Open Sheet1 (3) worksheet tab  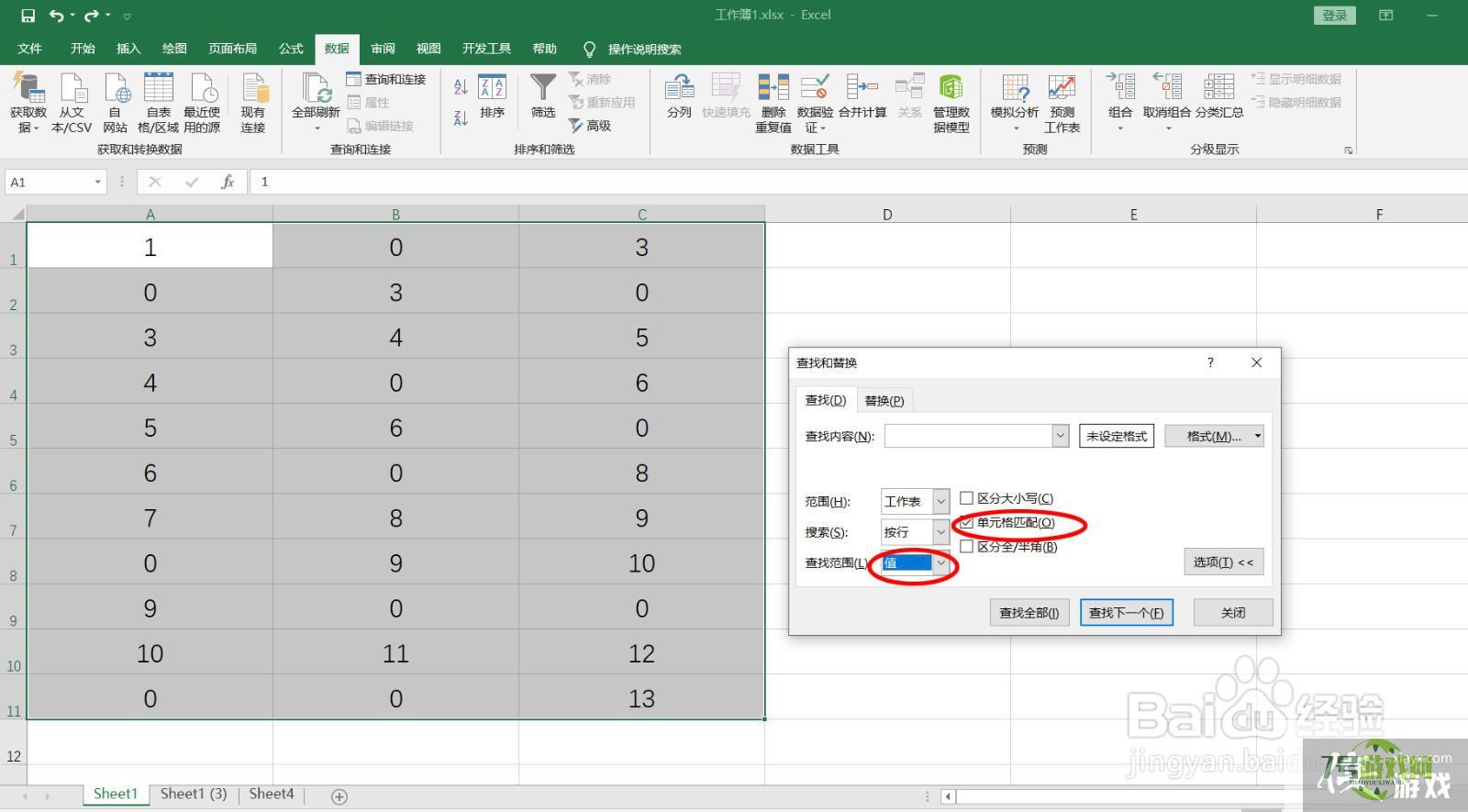[x=194, y=795]
